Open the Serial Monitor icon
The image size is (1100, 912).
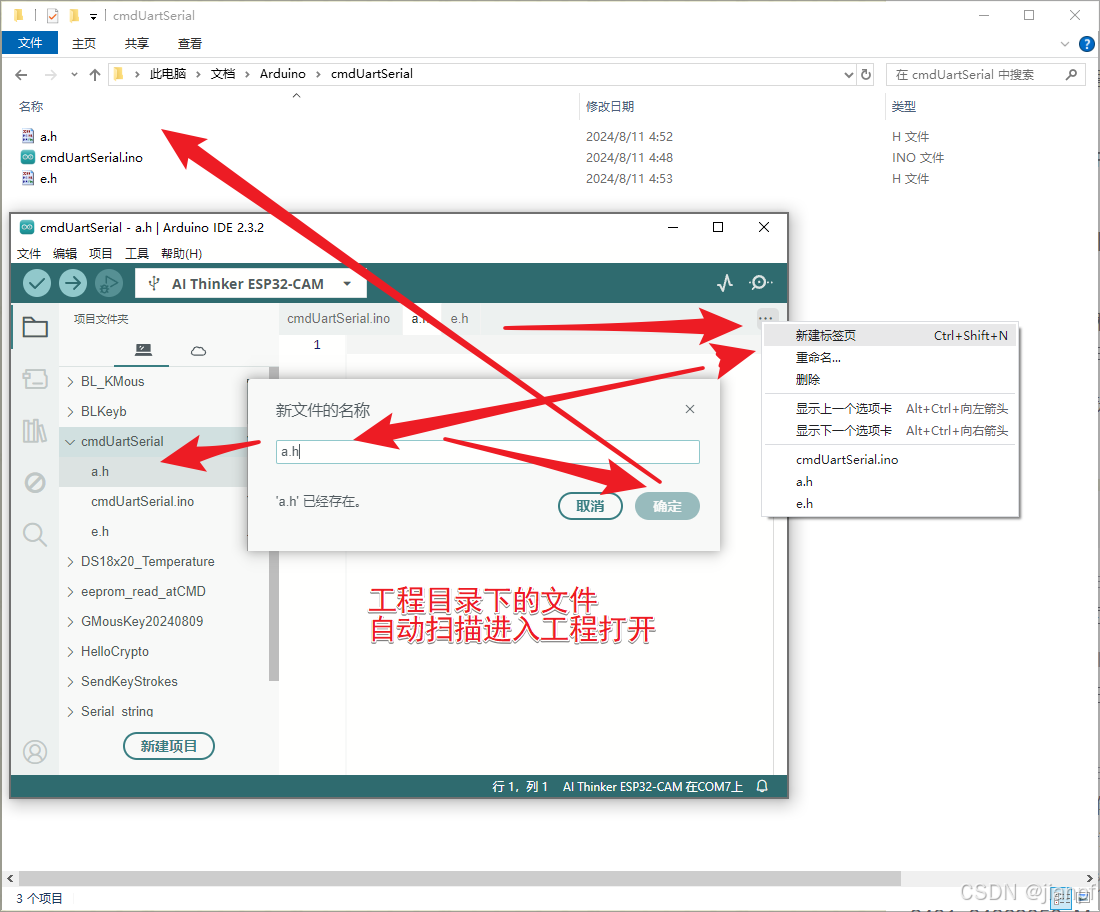pyautogui.click(x=760, y=283)
